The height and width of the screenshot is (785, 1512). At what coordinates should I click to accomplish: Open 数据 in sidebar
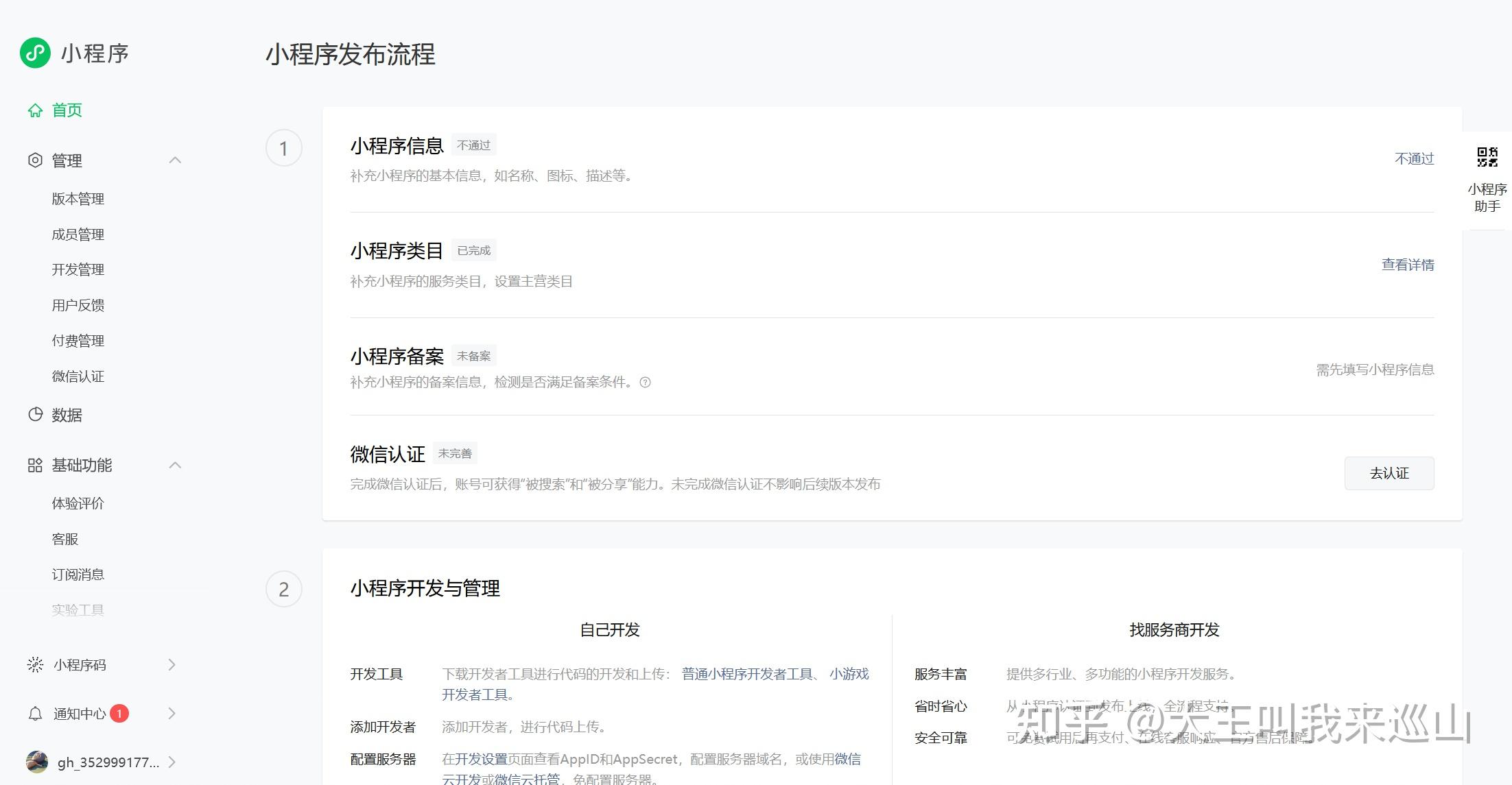[67, 415]
